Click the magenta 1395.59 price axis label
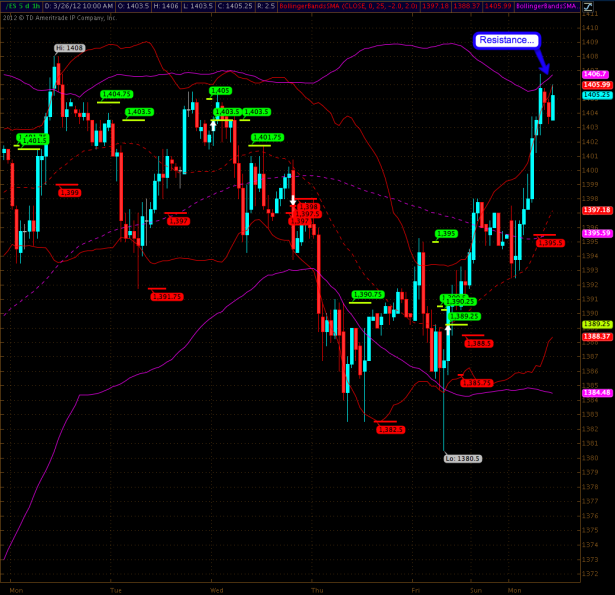The image size is (615, 595). click(x=597, y=233)
